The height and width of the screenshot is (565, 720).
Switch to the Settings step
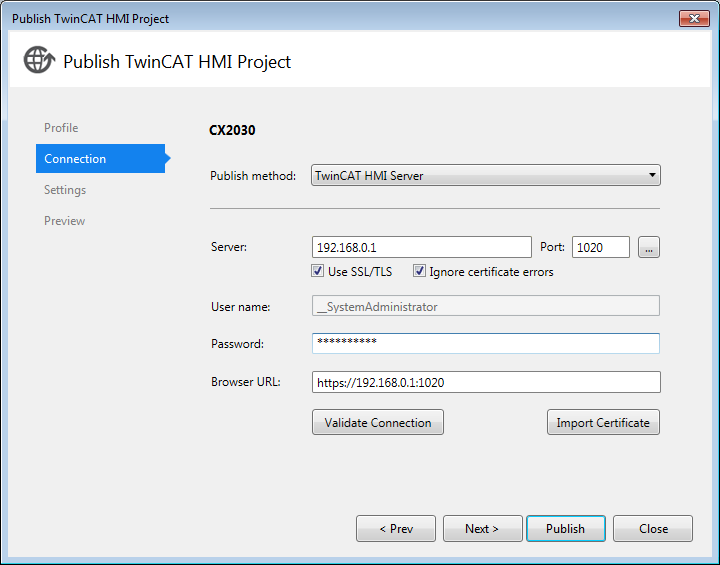[65, 190]
